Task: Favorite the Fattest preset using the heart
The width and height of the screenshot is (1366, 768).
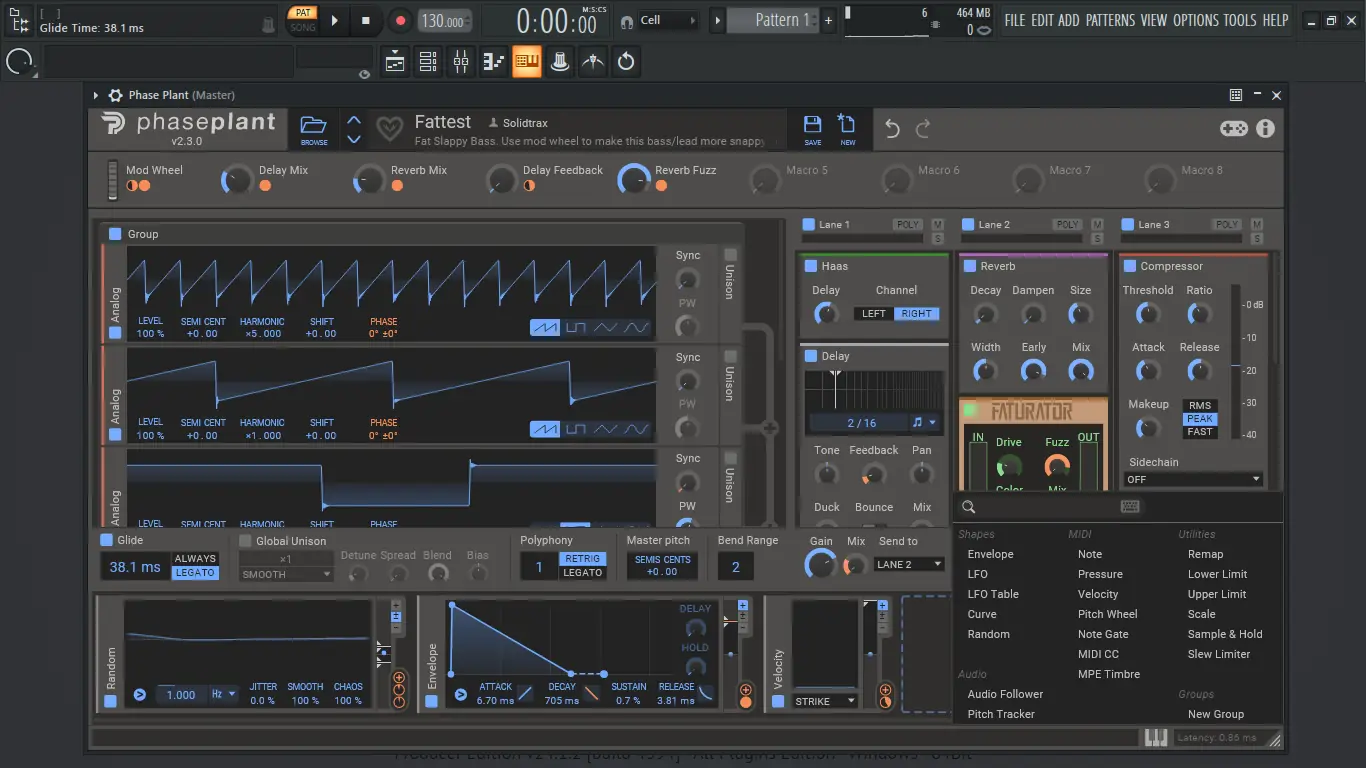Action: [x=389, y=129]
